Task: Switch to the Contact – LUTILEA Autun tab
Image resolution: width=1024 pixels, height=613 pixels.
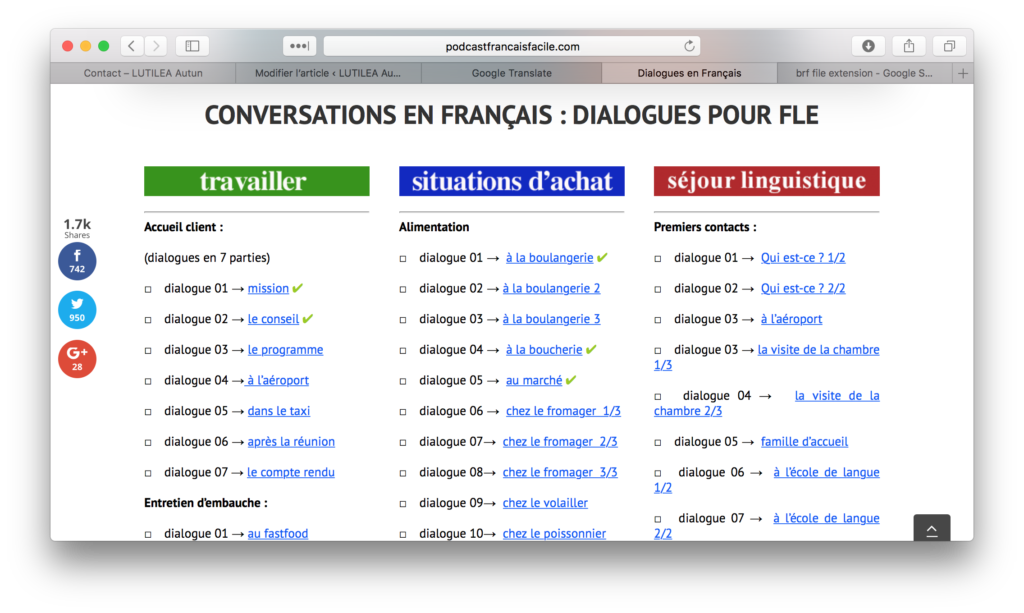Action: point(143,73)
